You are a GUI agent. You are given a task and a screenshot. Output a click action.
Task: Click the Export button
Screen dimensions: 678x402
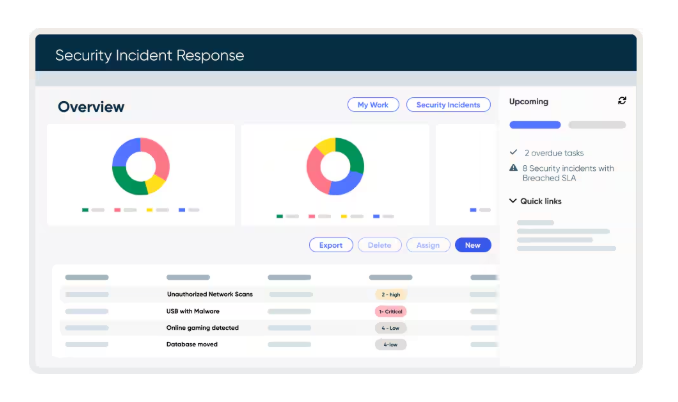[x=331, y=245]
